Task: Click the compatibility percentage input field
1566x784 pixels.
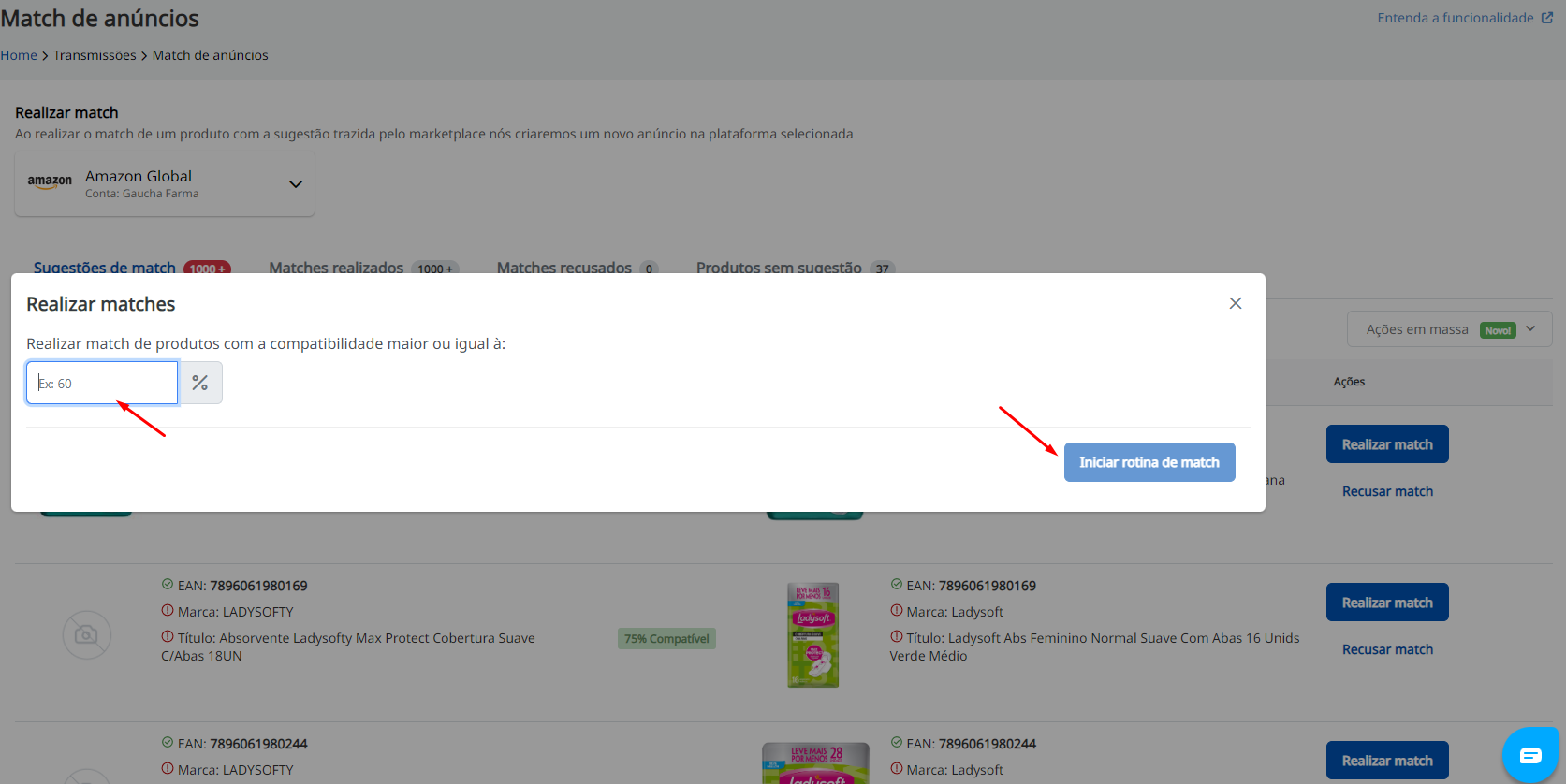Action: tap(102, 383)
